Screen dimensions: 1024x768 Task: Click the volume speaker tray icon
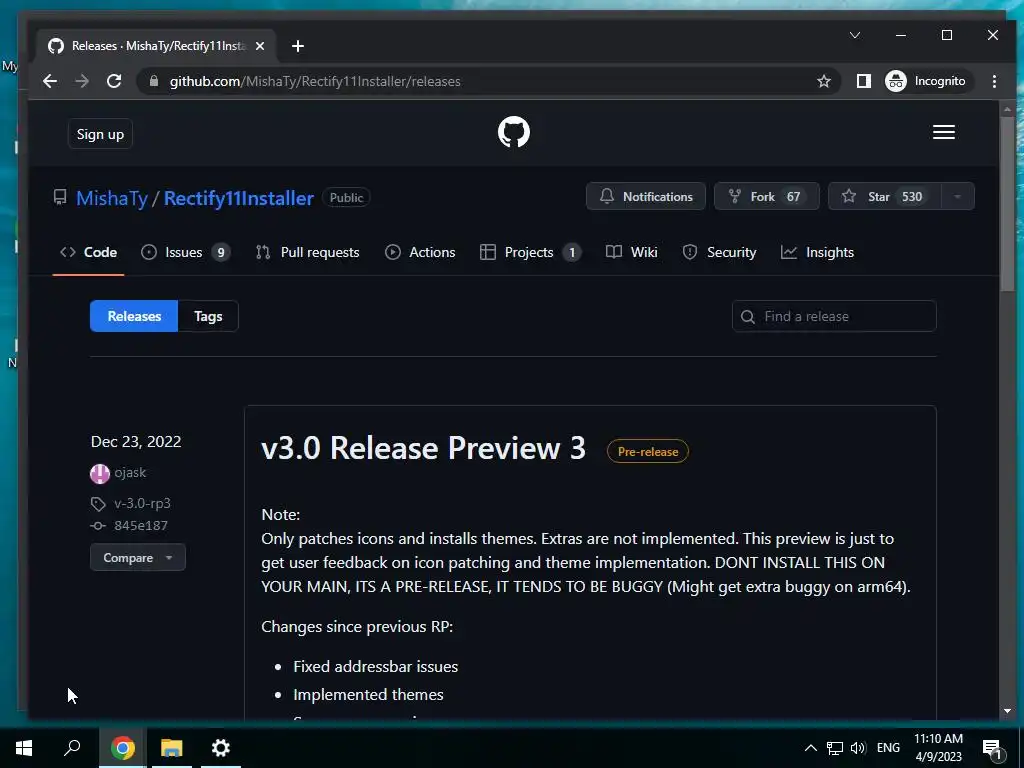tap(858, 748)
